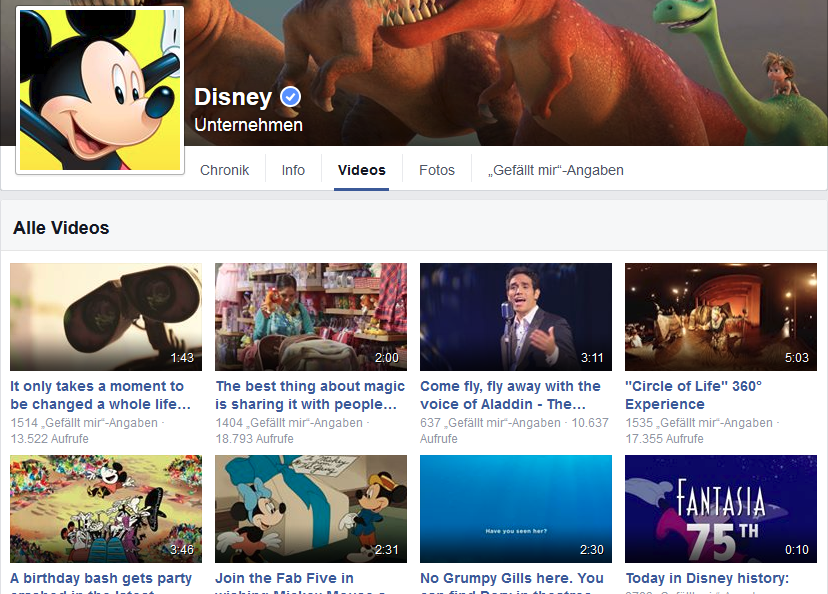
Task: Open "Circle of Life" 360° Experience title
Action: [x=693, y=395]
